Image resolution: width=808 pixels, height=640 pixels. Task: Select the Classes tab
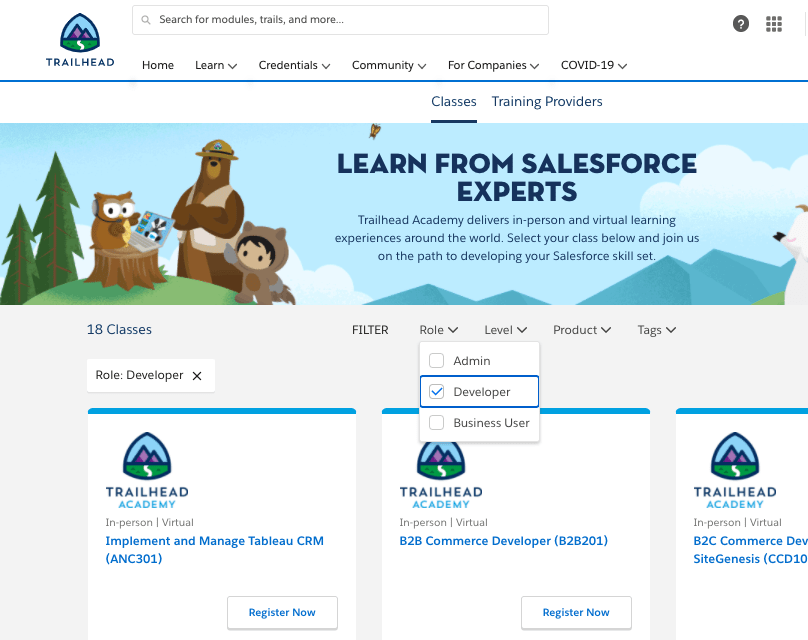tap(453, 102)
